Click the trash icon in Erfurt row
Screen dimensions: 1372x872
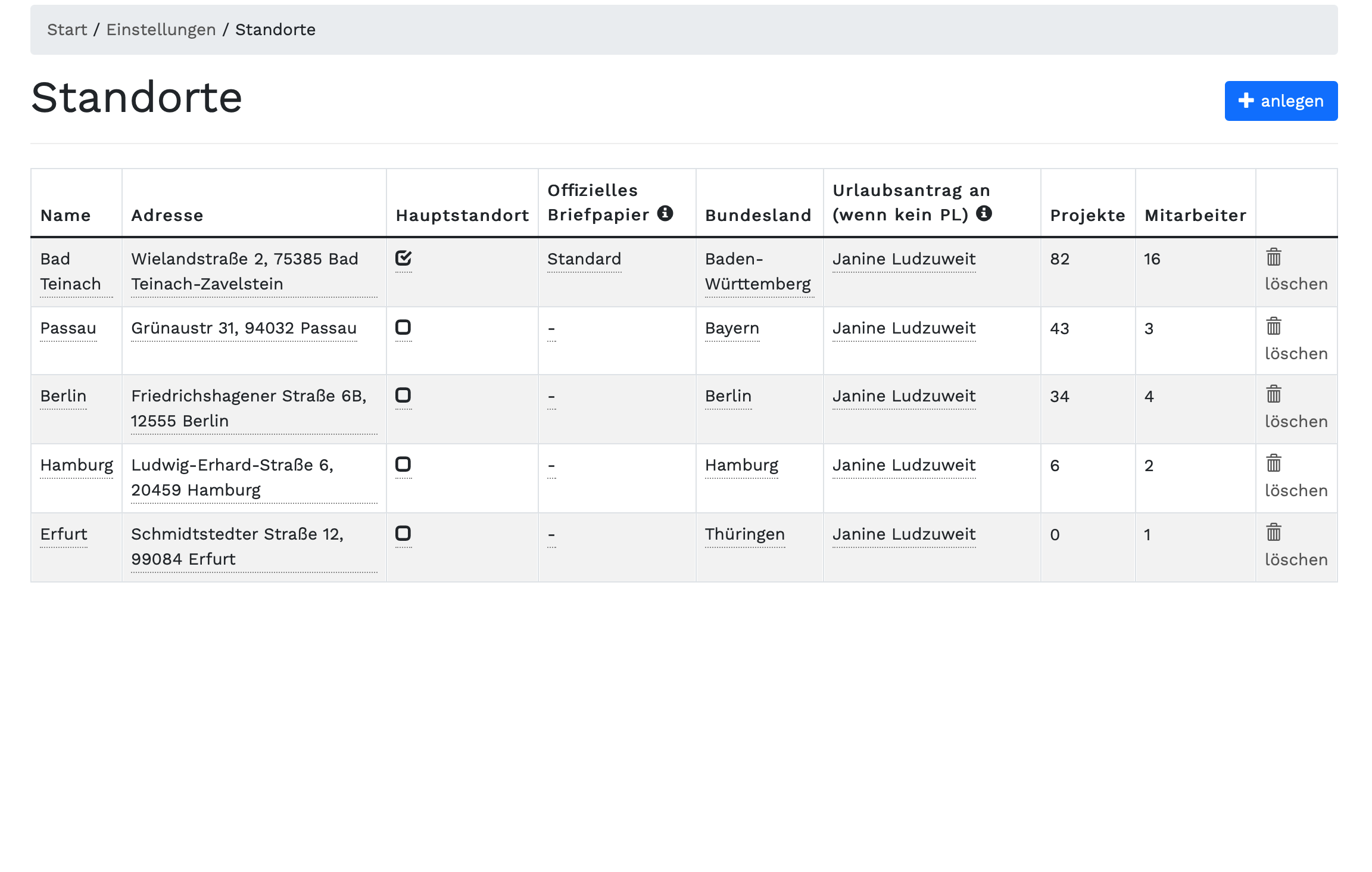[x=1273, y=532]
